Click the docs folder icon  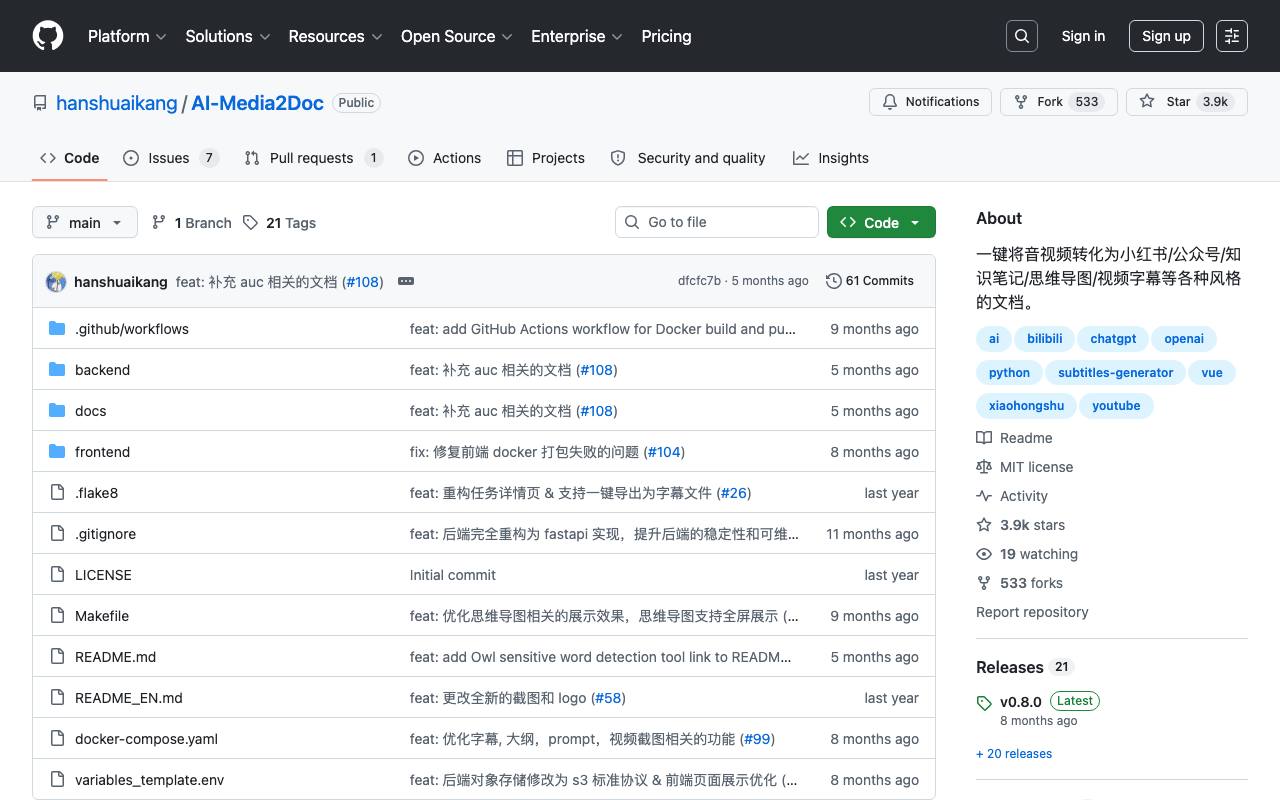pos(57,411)
